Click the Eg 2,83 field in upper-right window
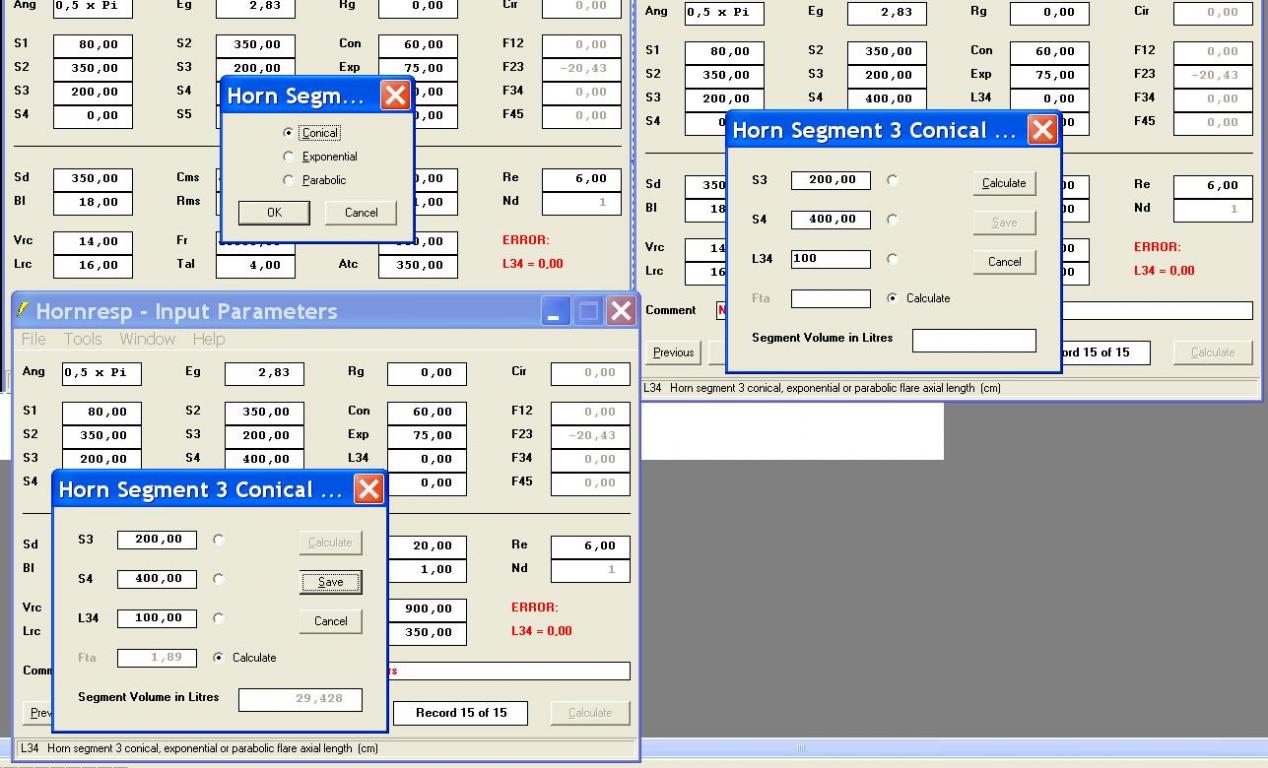Screen dimensions: 1268x768 [x=886, y=14]
